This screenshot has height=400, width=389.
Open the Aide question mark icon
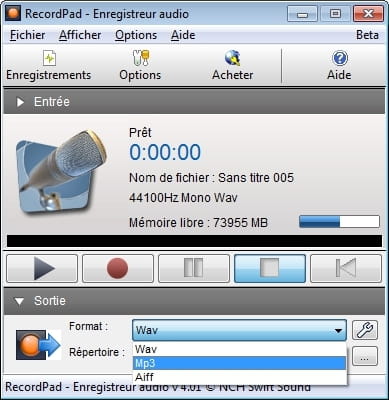[x=340, y=58]
